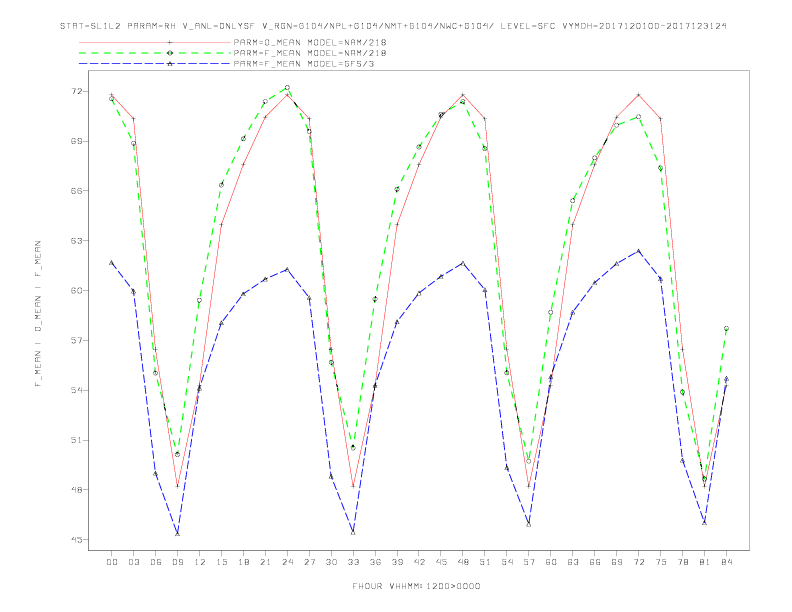The height and width of the screenshot is (612, 792).
Task: Click x-axis forecast hour label 48
Action: 463,562
